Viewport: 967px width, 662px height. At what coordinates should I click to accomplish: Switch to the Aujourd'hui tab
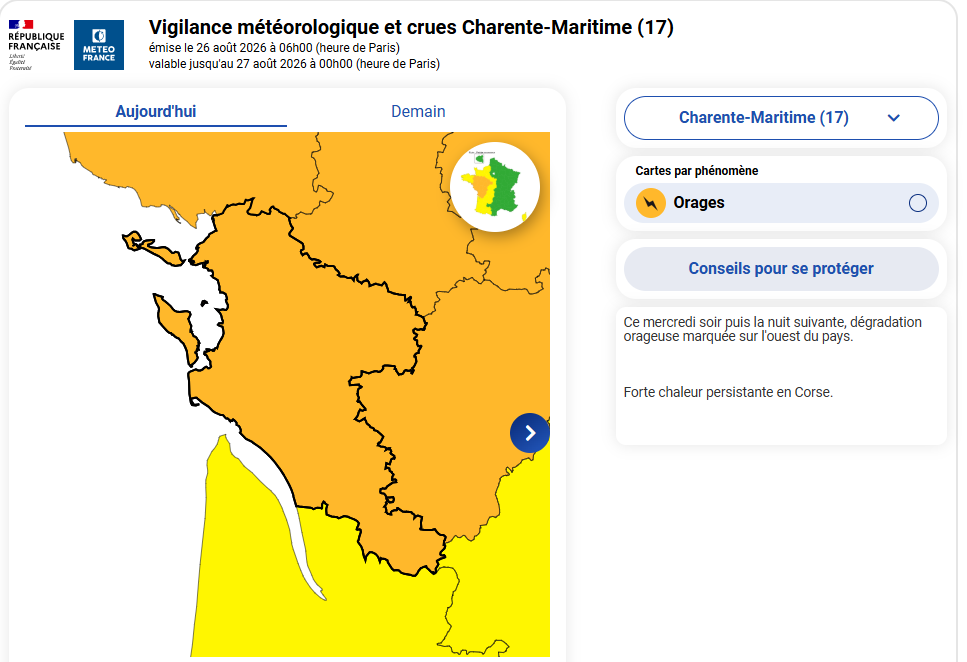[x=156, y=112]
